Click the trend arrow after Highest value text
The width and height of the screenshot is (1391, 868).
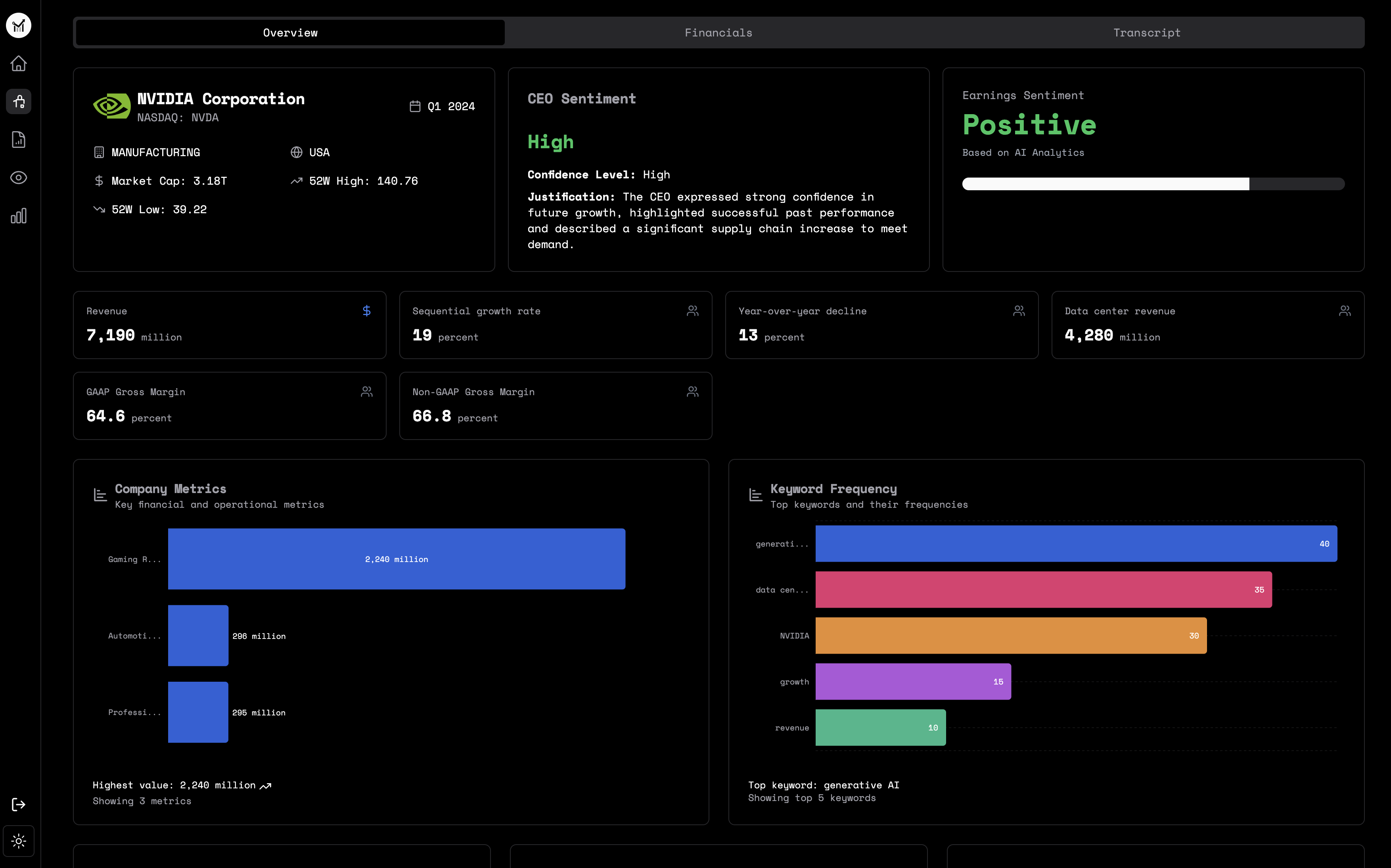tap(265, 786)
